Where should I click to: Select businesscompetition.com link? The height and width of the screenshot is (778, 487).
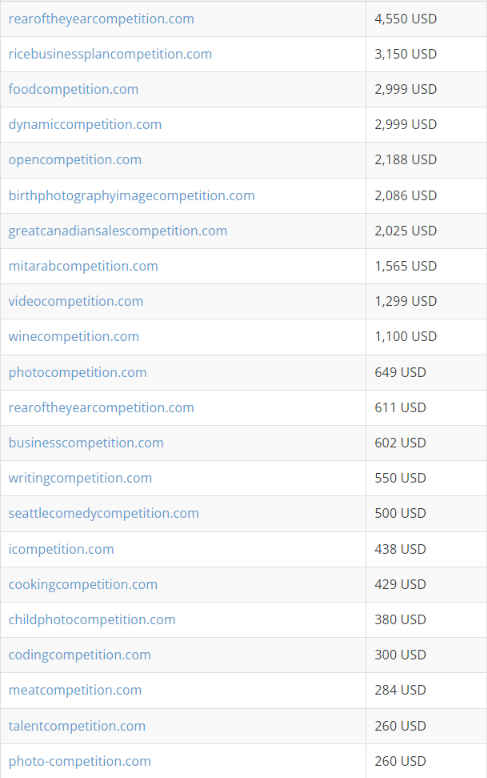click(86, 443)
